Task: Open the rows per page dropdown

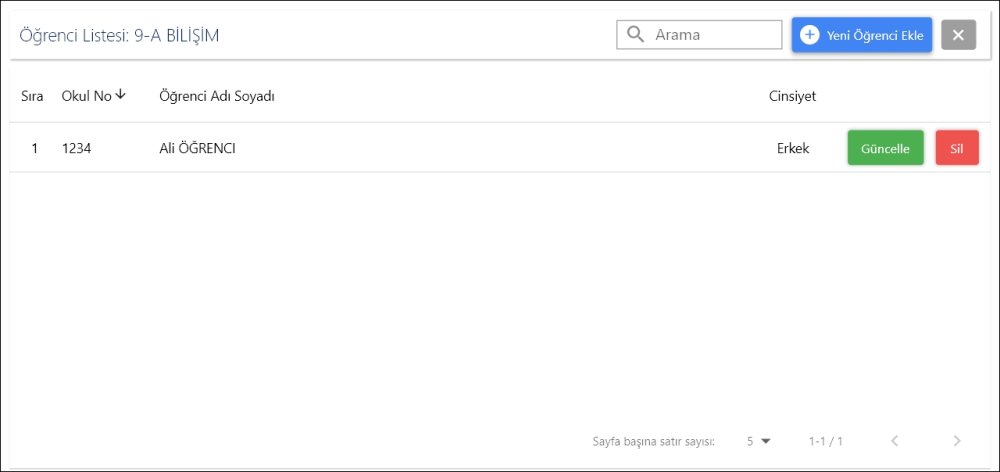Action: [759, 440]
